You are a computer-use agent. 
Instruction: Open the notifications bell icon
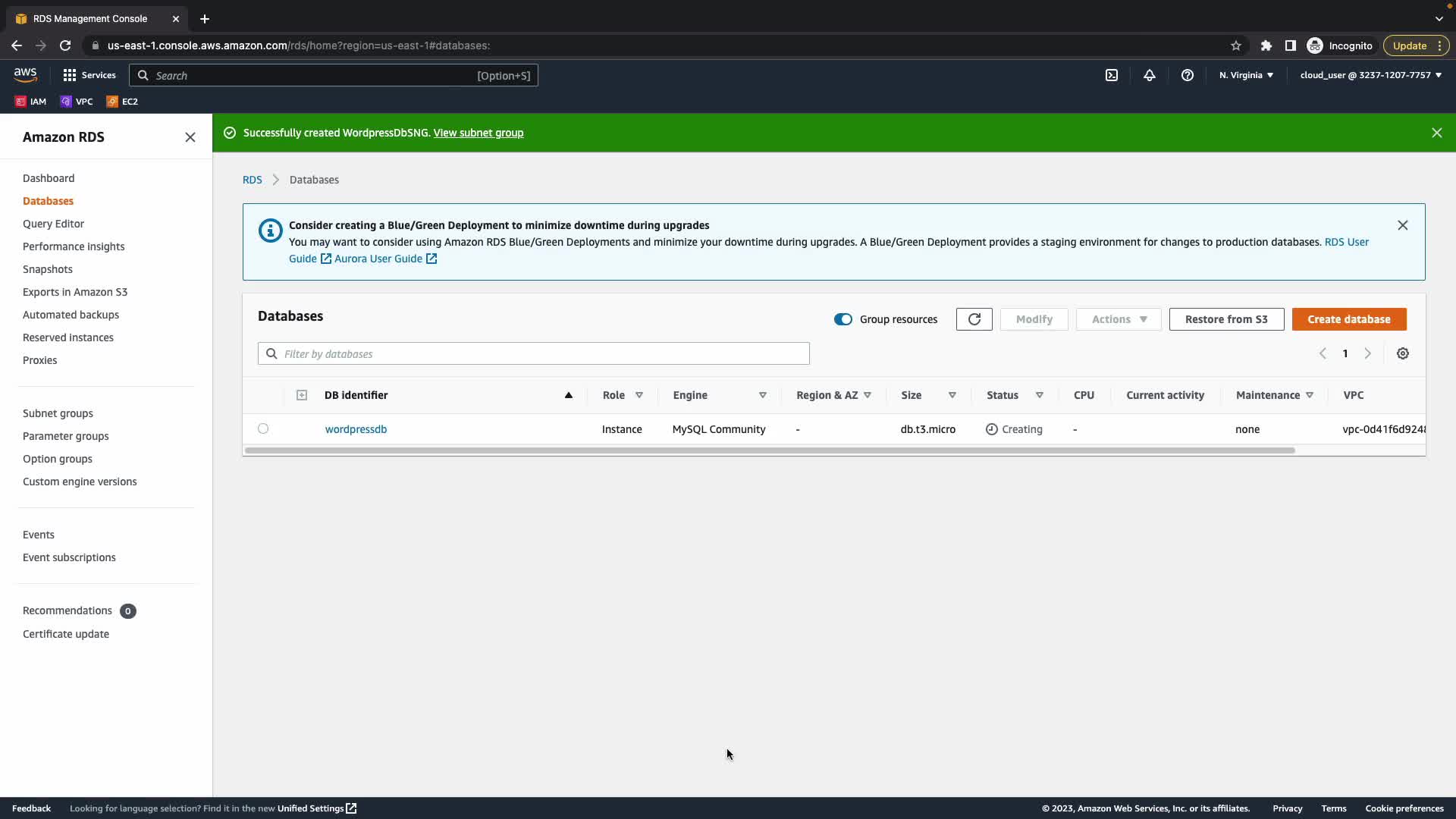tap(1150, 75)
